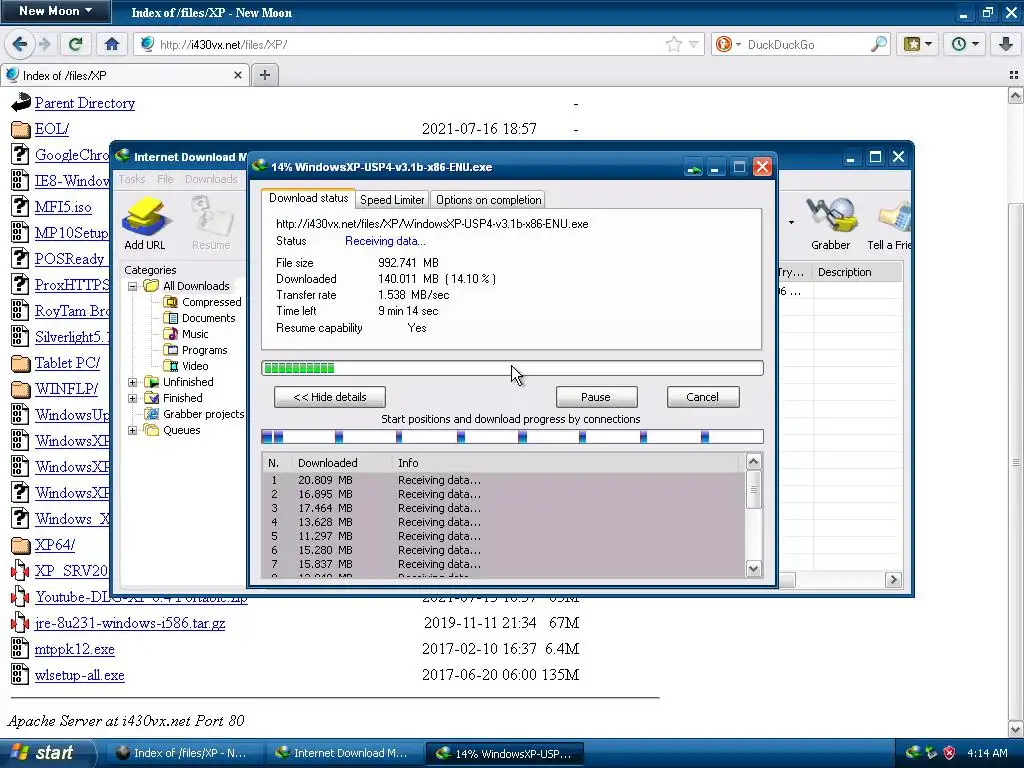Click the Description column header
Image resolution: width=1024 pixels, height=768 pixels.
(857, 272)
